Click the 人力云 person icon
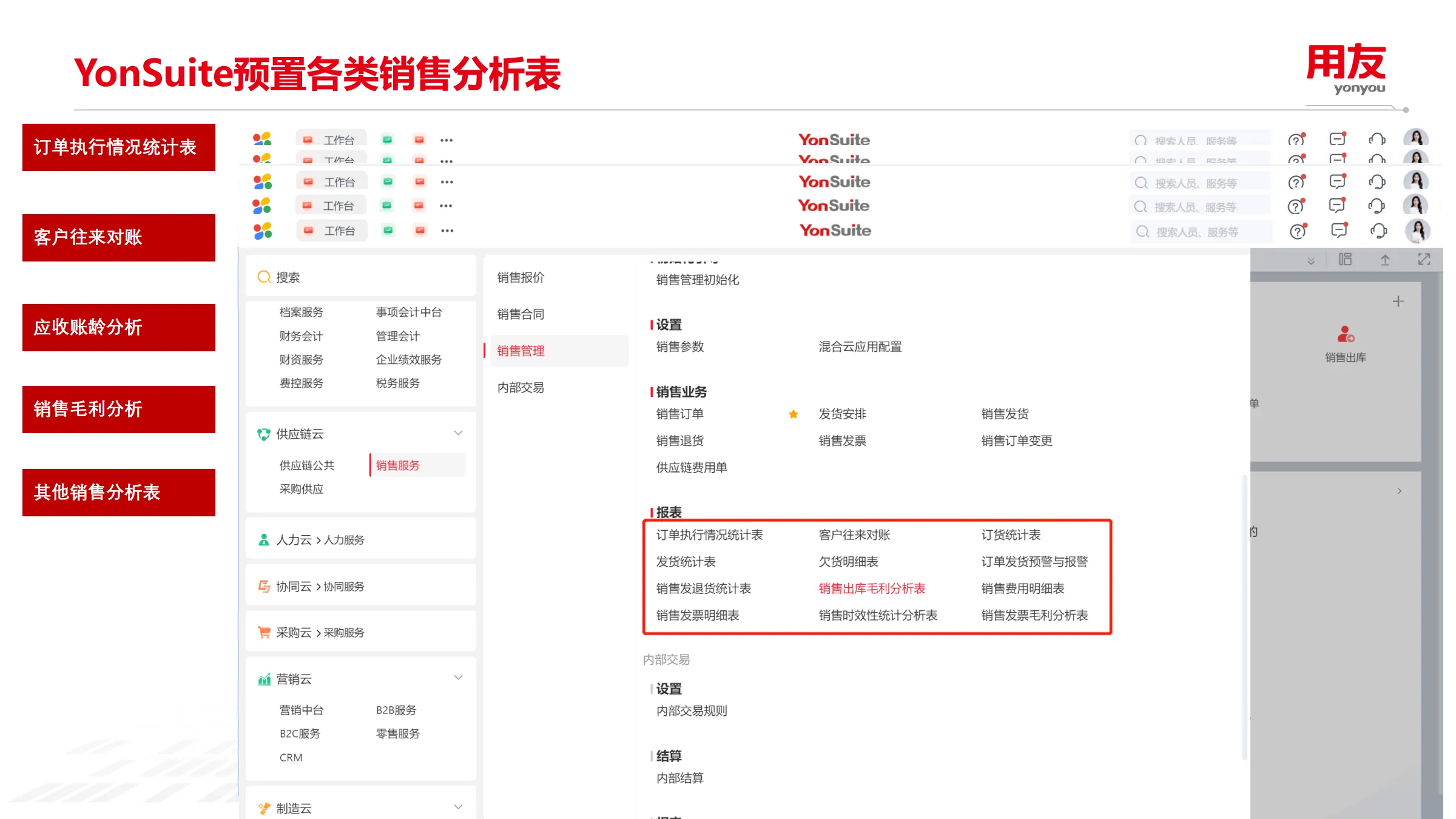The image size is (1456, 819). (x=264, y=540)
